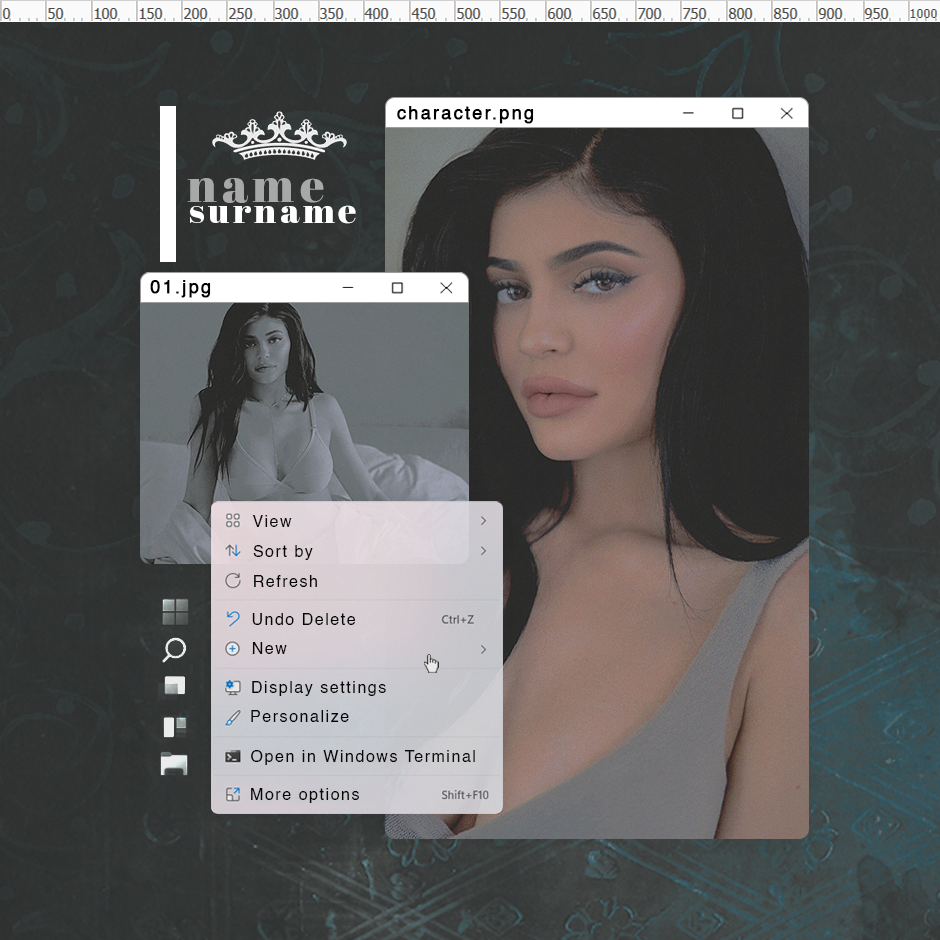Click the crown logo above name

point(279,135)
